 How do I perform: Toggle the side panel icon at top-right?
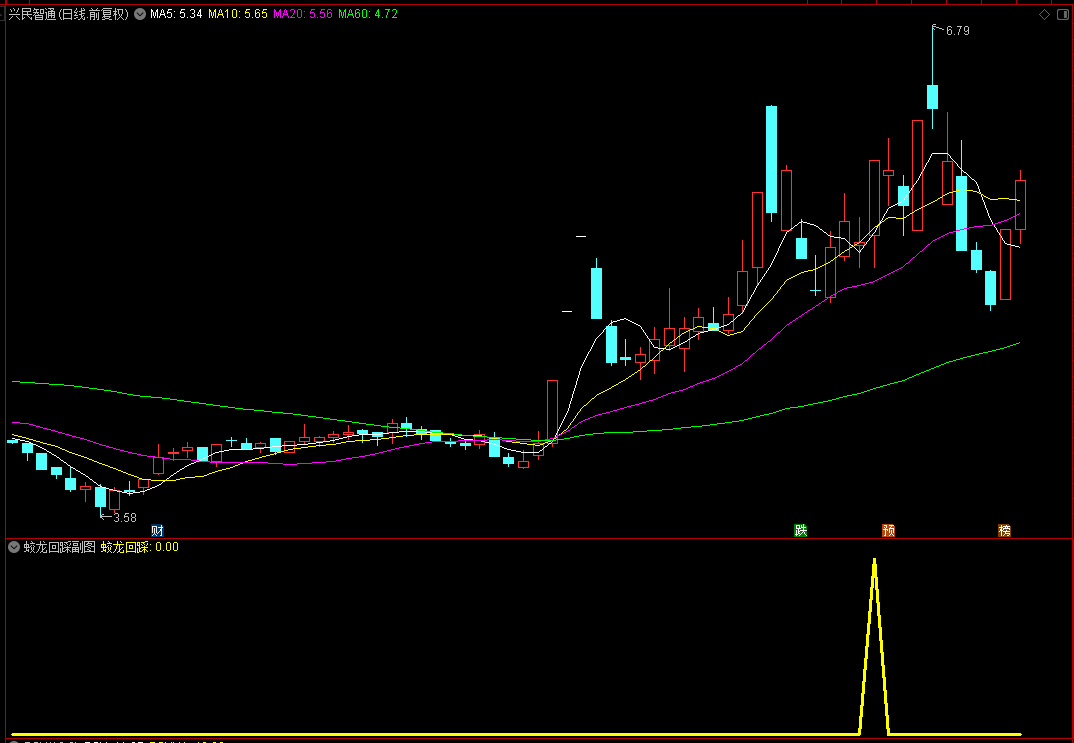[x=1062, y=14]
